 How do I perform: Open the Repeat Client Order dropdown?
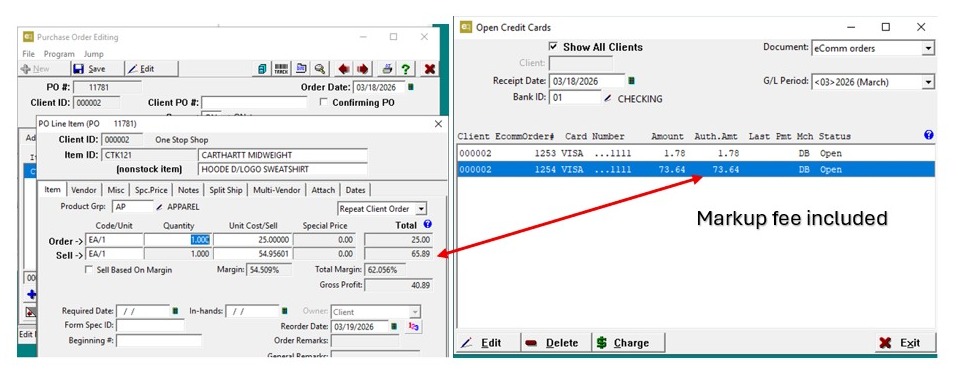421,208
